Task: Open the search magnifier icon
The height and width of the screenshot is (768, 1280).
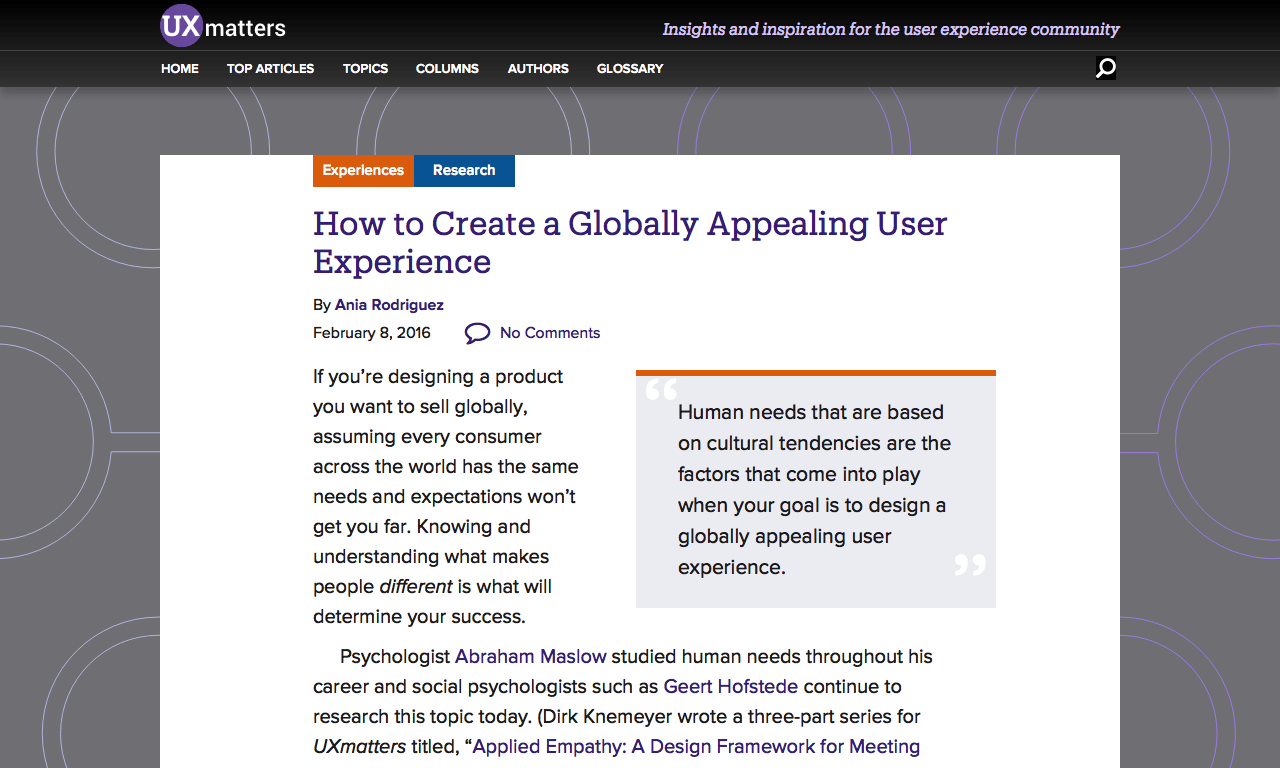Action: (x=1105, y=68)
